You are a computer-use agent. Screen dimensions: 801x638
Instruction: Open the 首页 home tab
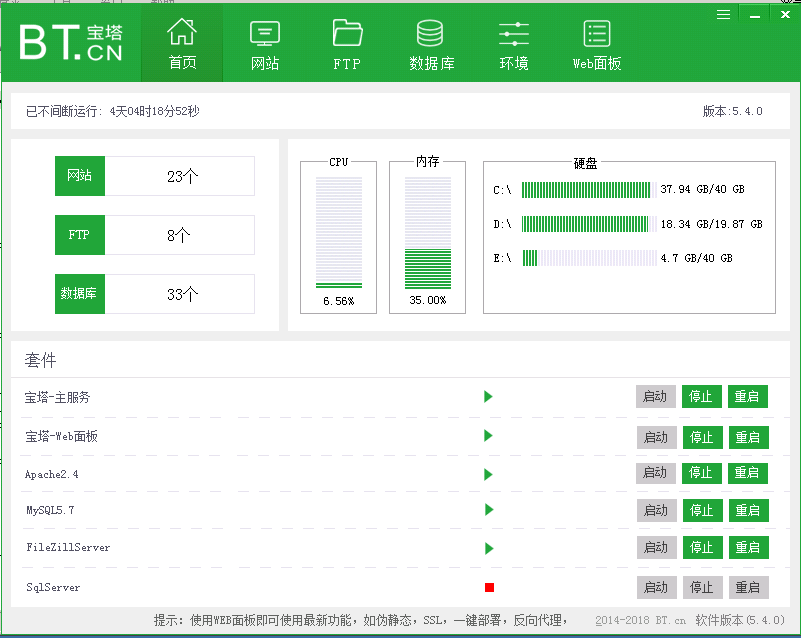182,44
